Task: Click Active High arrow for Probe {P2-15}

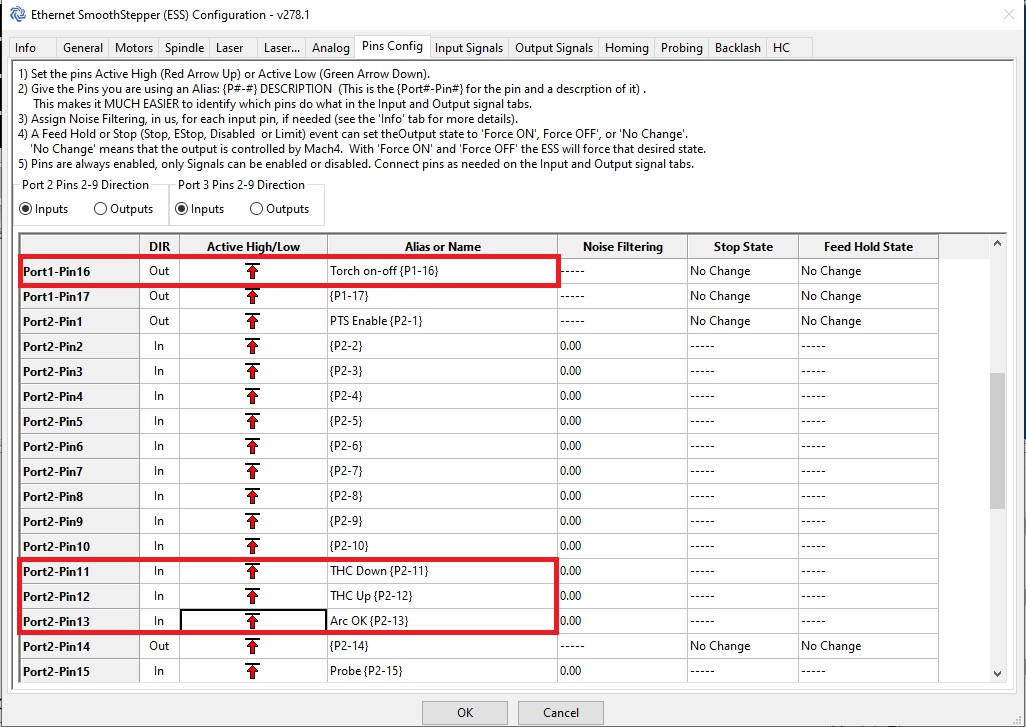Action: (252, 671)
